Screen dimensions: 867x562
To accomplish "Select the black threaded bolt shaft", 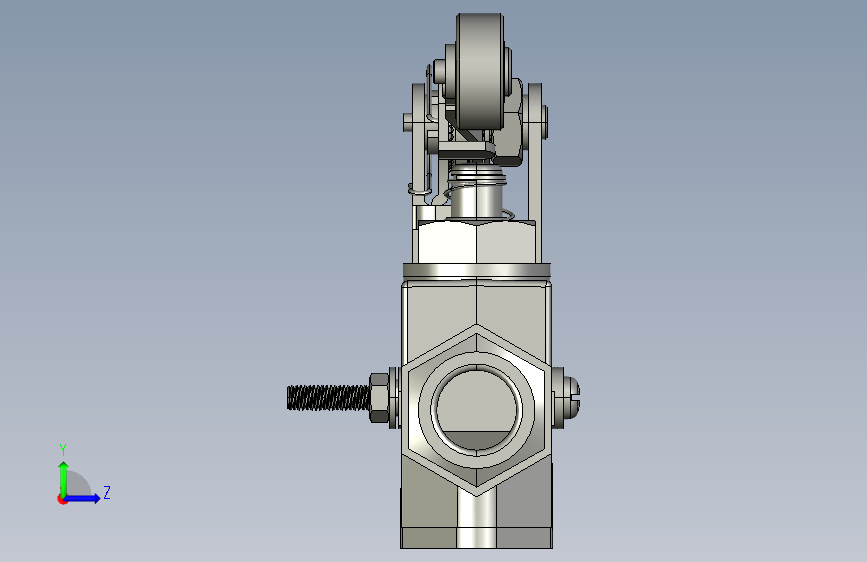I will point(328,398).
